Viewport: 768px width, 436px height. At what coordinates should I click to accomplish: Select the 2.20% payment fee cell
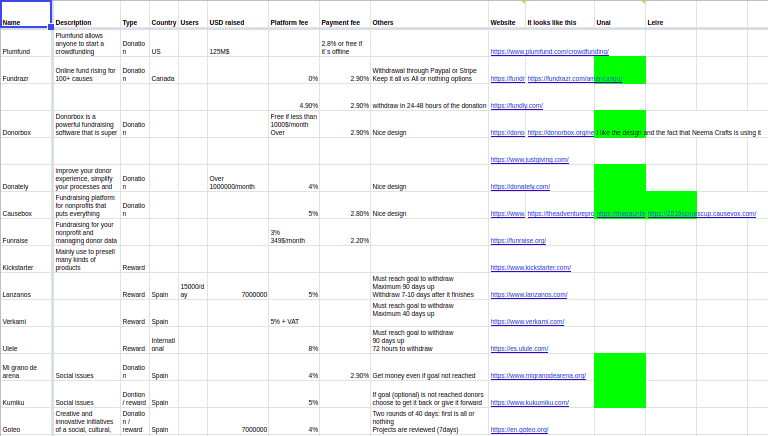(x=345, y=232)
